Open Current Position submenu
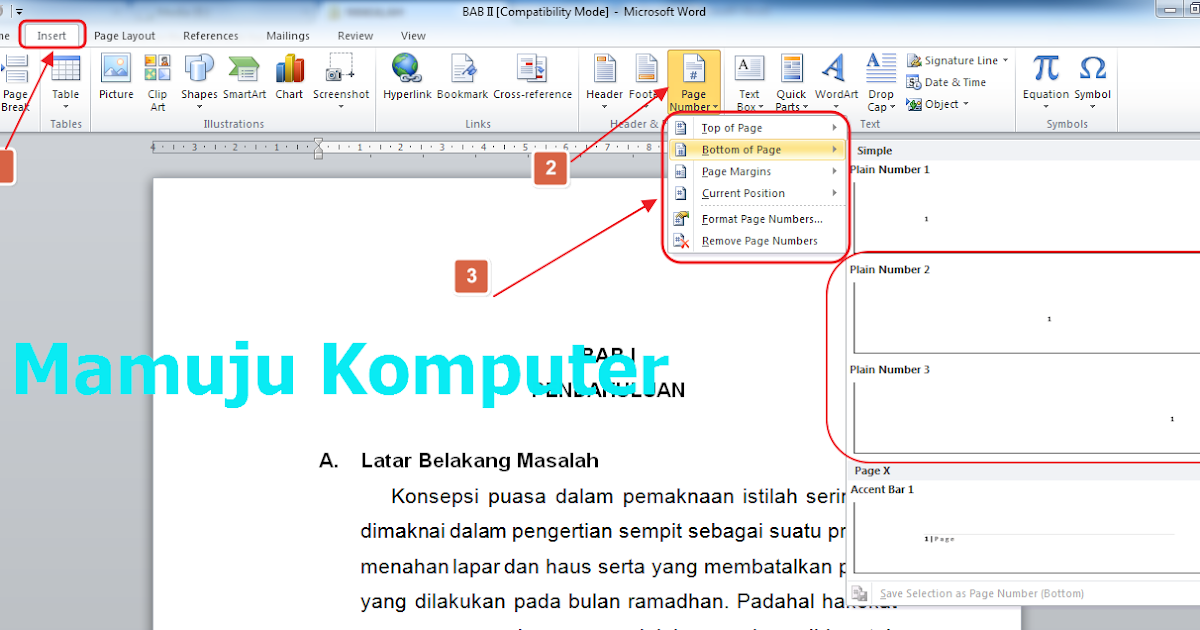1200x630 pixels. point(758,194)
